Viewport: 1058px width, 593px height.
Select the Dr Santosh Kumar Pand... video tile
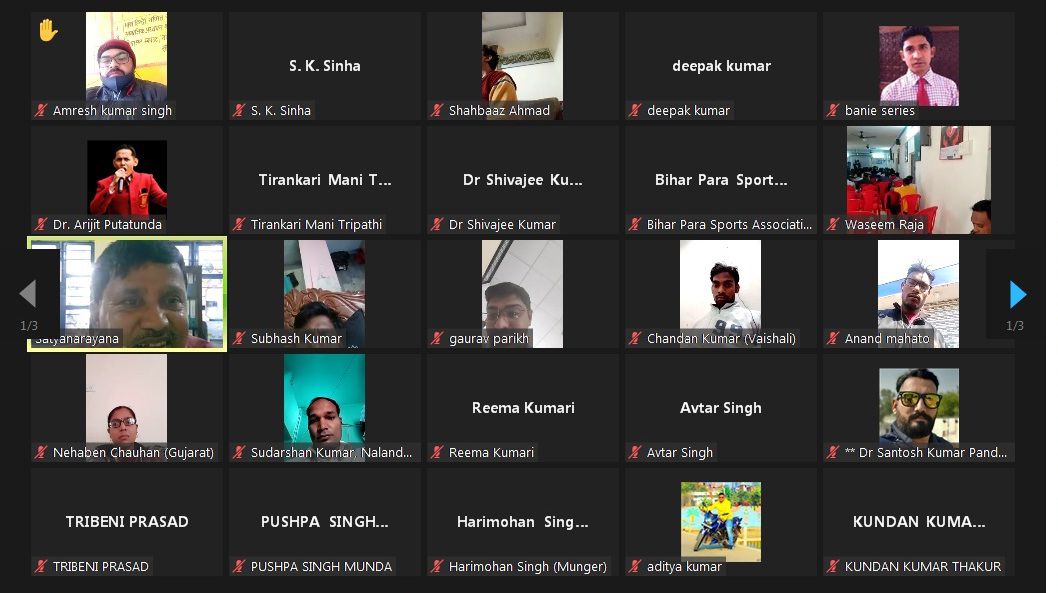918,408
